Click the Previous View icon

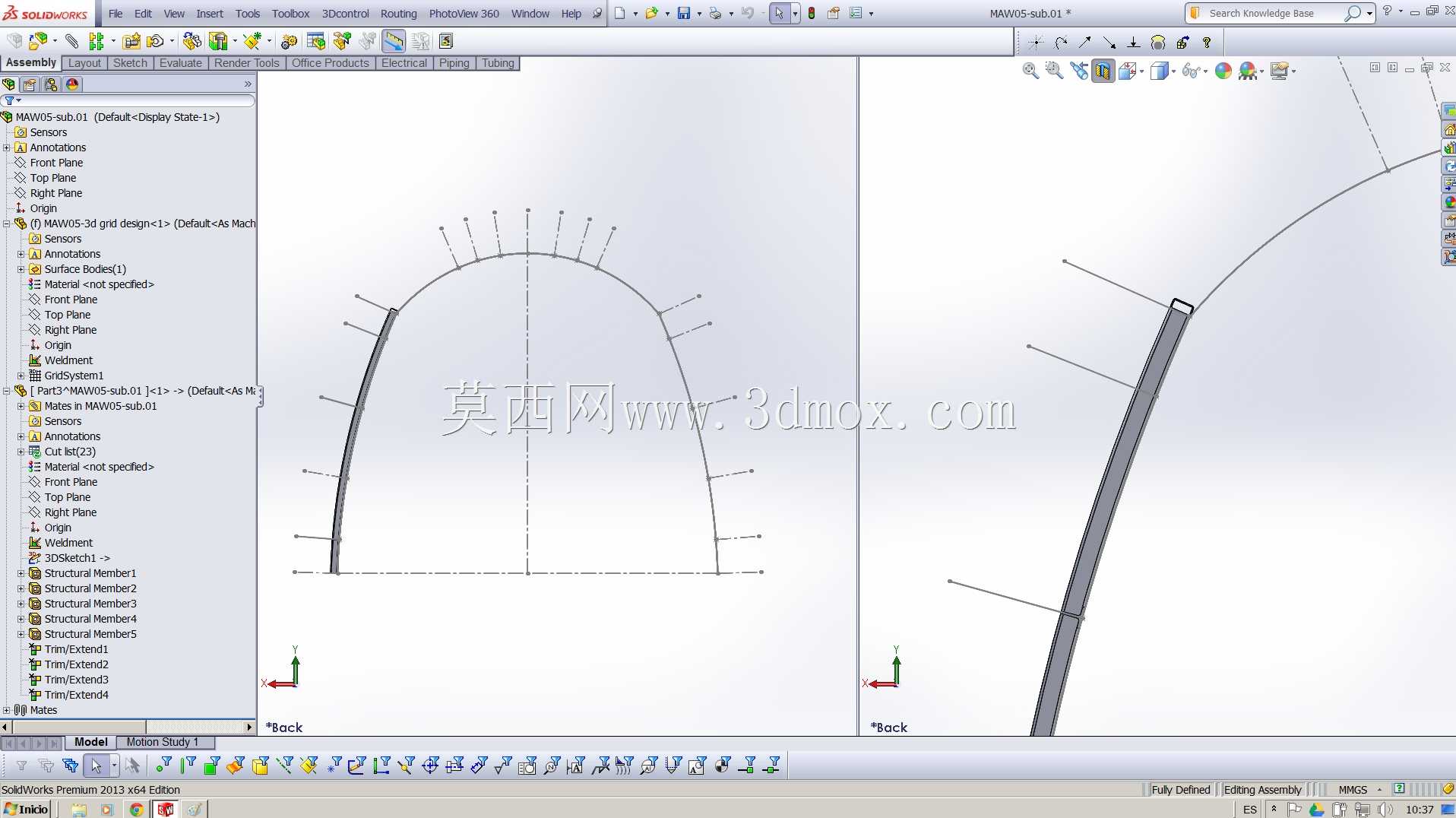tap(1079, 71)
